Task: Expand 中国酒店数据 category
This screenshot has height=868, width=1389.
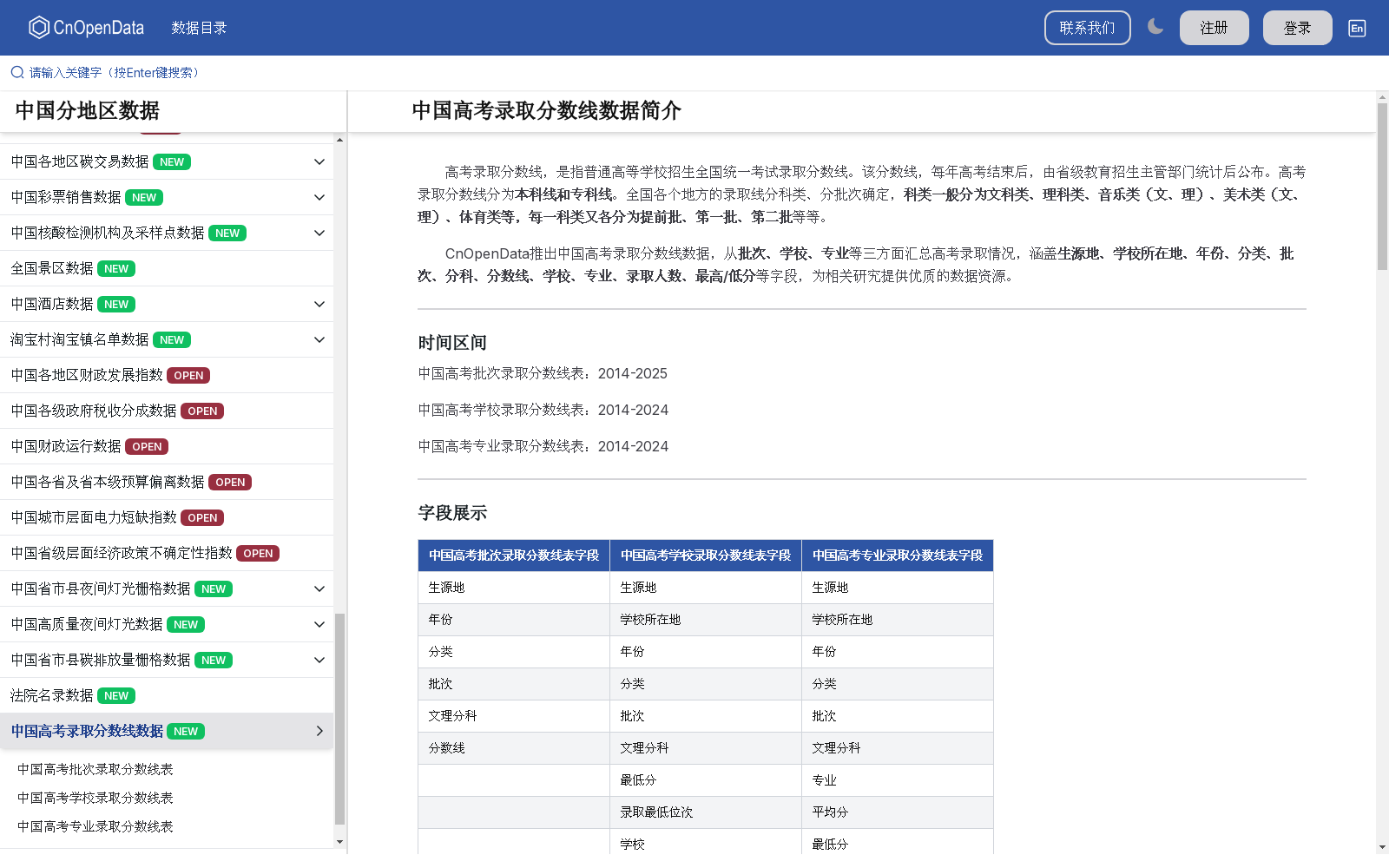Action: coord(319,304)
